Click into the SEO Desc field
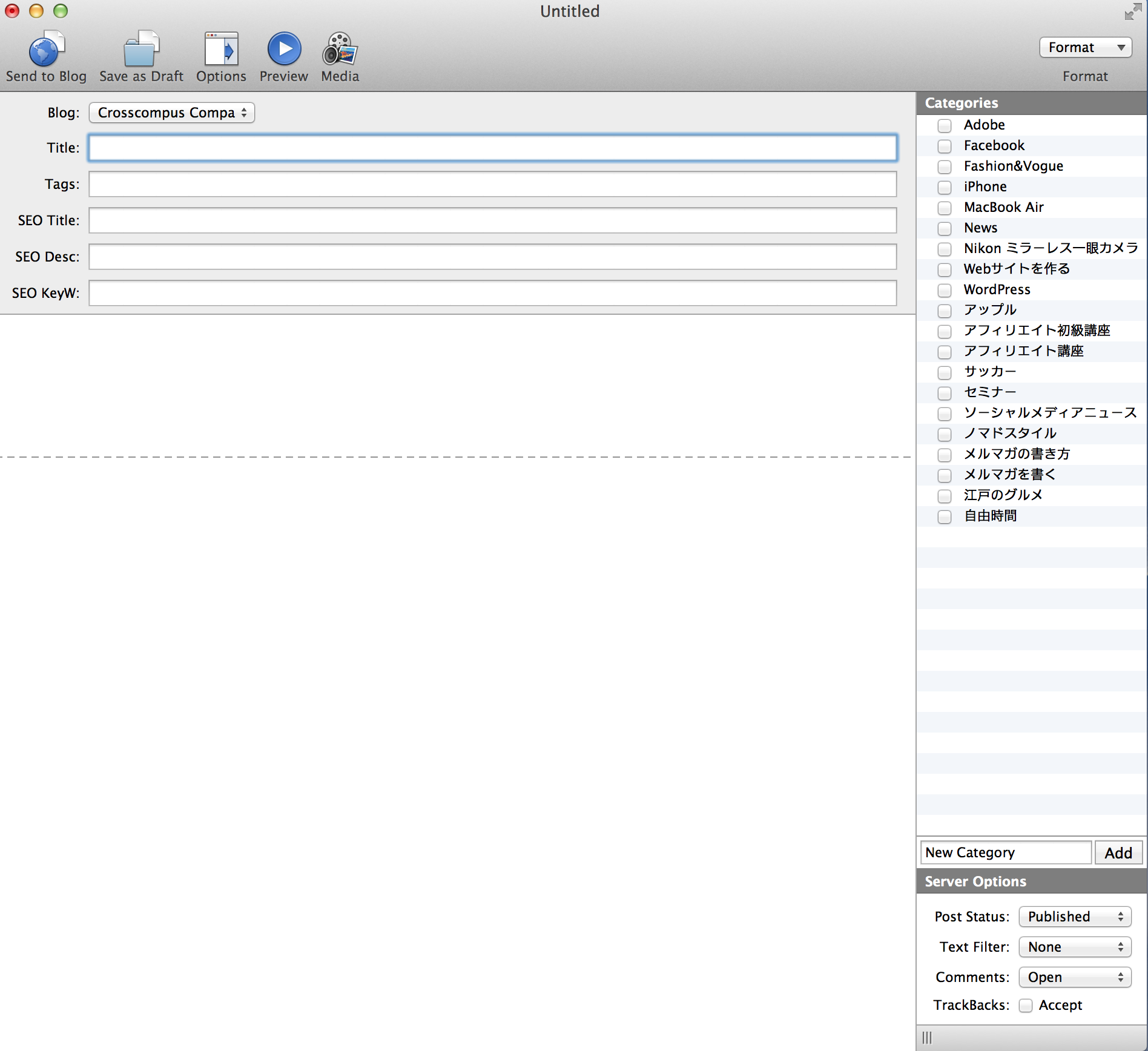1148x1051 pixels. click(x=493, y=257)
